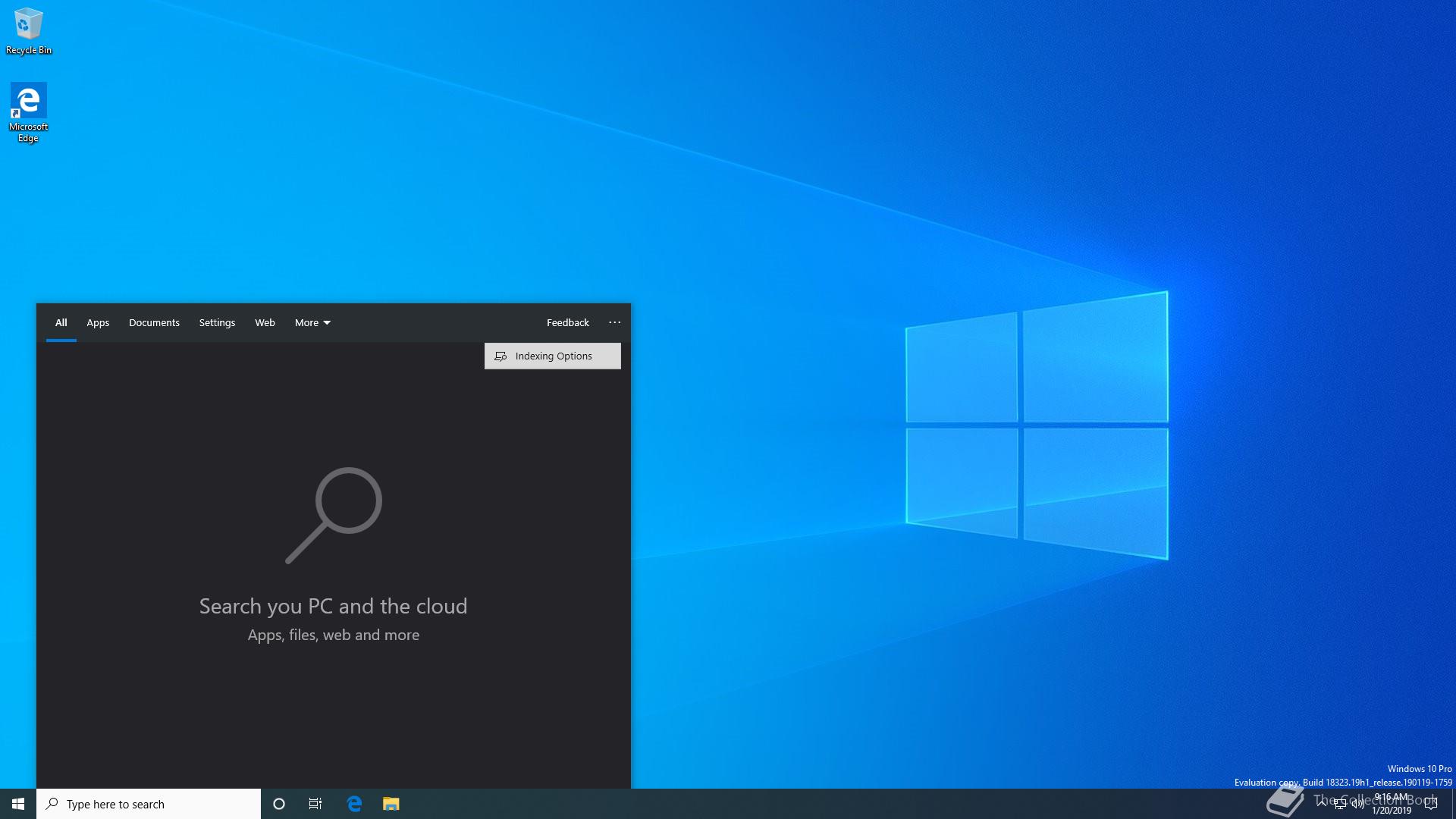Open the volume speaker tray icon
1456x819 pixels.
[x=1357, y=804]
